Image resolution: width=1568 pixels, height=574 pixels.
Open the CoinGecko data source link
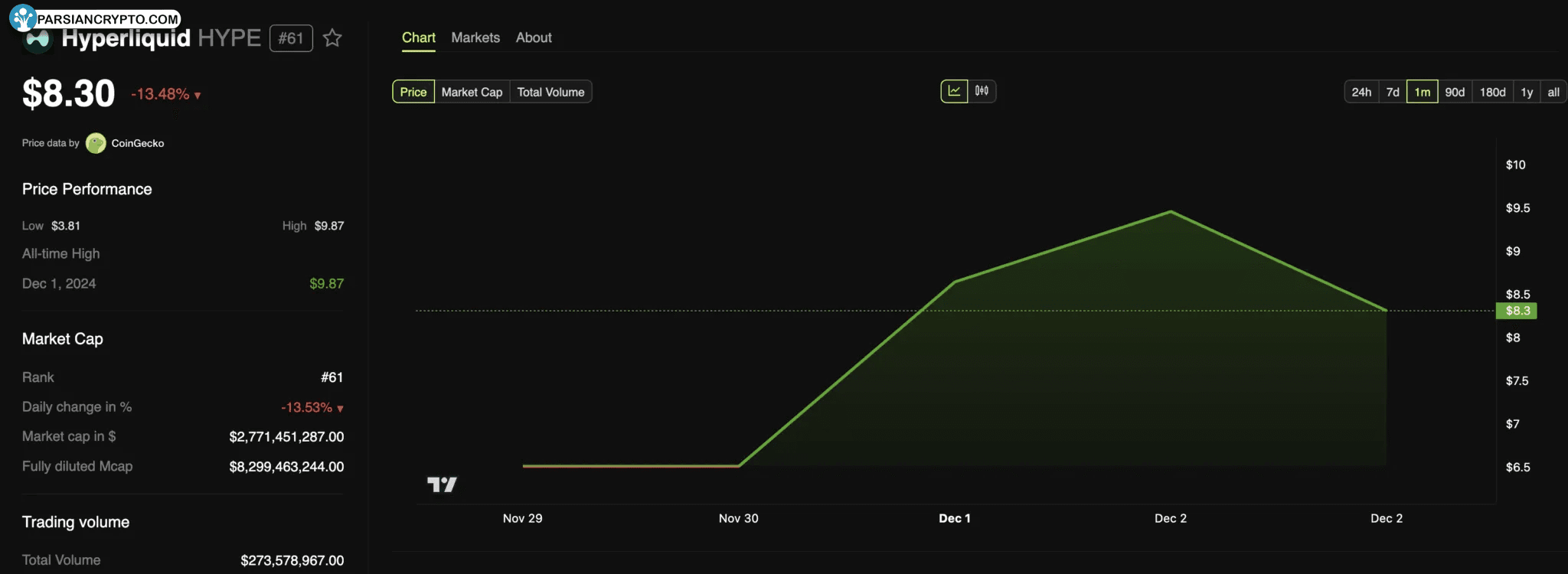137,143
